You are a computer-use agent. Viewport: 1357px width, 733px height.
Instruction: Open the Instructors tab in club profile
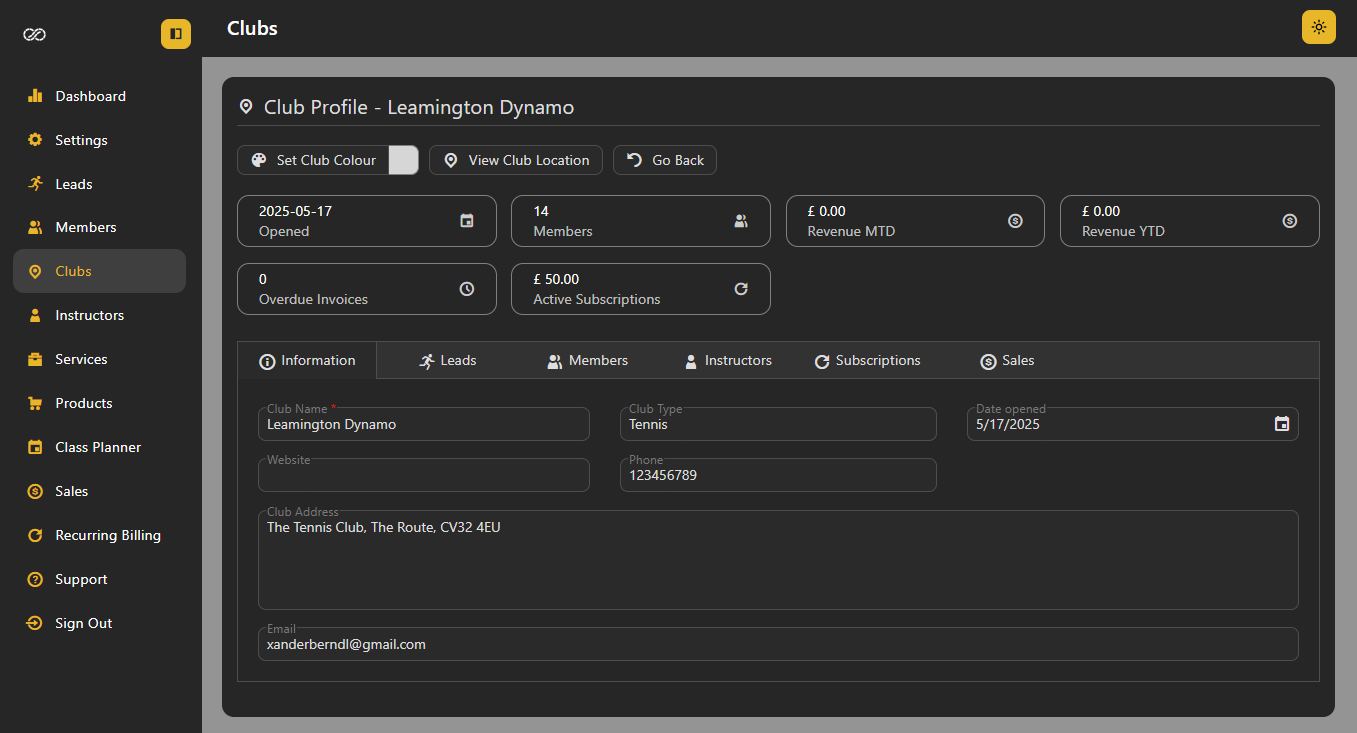click(728, 360)
